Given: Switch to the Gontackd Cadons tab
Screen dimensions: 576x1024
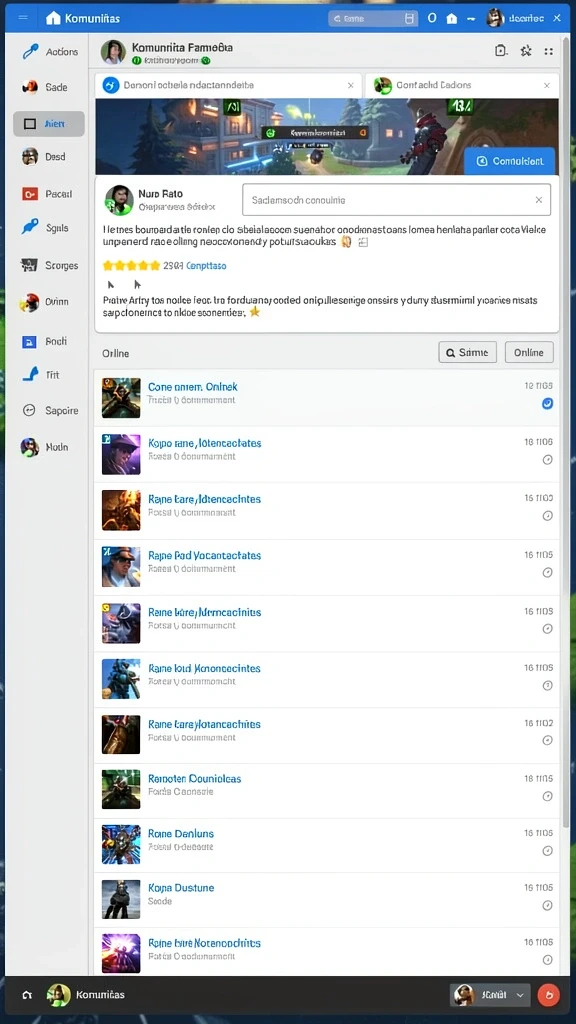Looking at the screenshot, I should point(462,85).
